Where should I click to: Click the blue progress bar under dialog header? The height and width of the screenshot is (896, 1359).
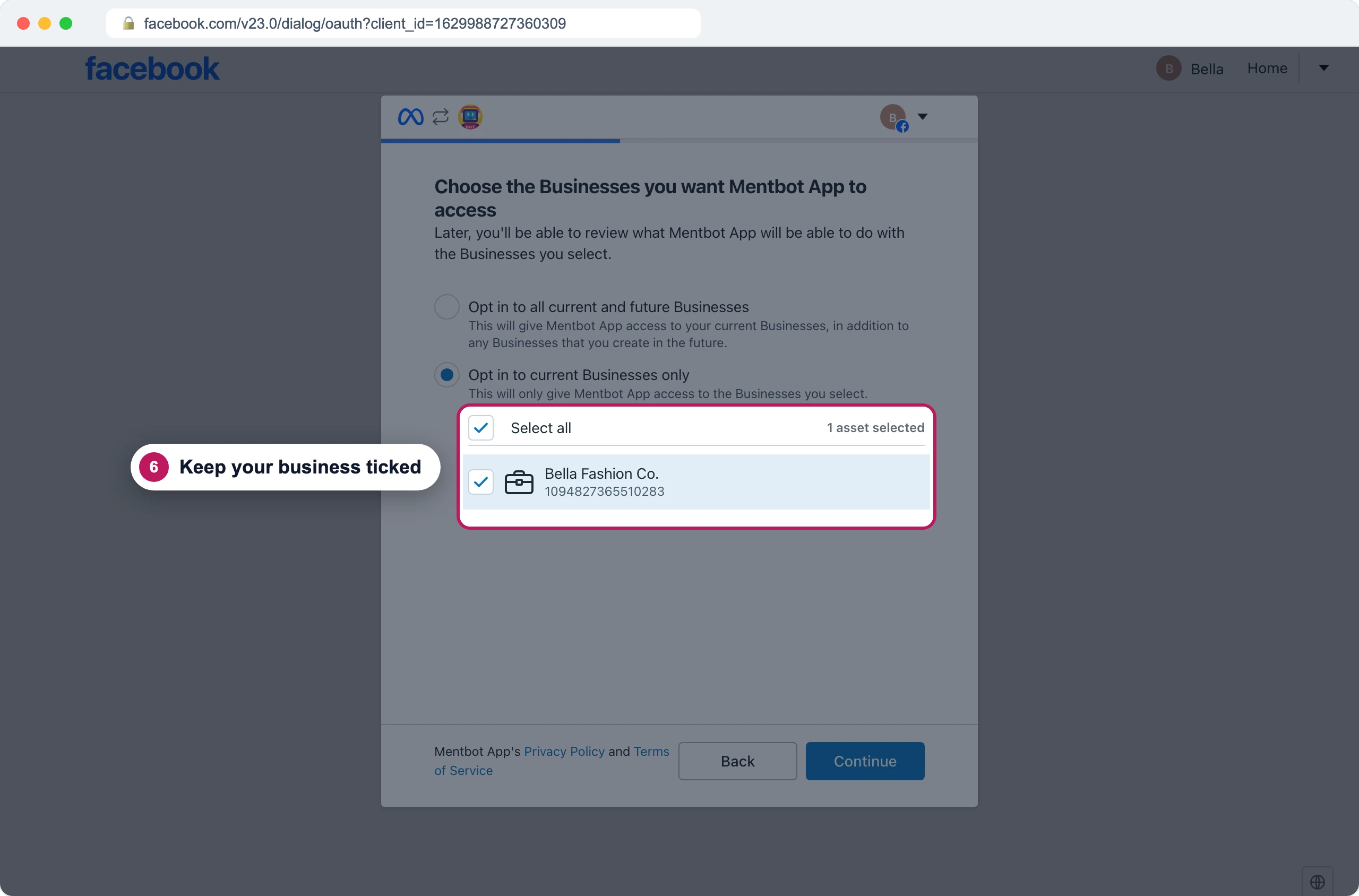pyautogui.click(x=500, y=141)
